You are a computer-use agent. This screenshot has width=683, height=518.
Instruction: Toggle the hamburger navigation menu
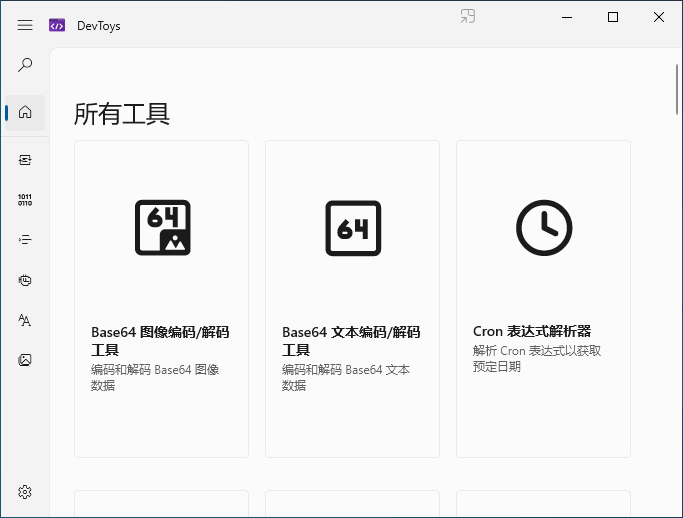click(x=25, y=25)
